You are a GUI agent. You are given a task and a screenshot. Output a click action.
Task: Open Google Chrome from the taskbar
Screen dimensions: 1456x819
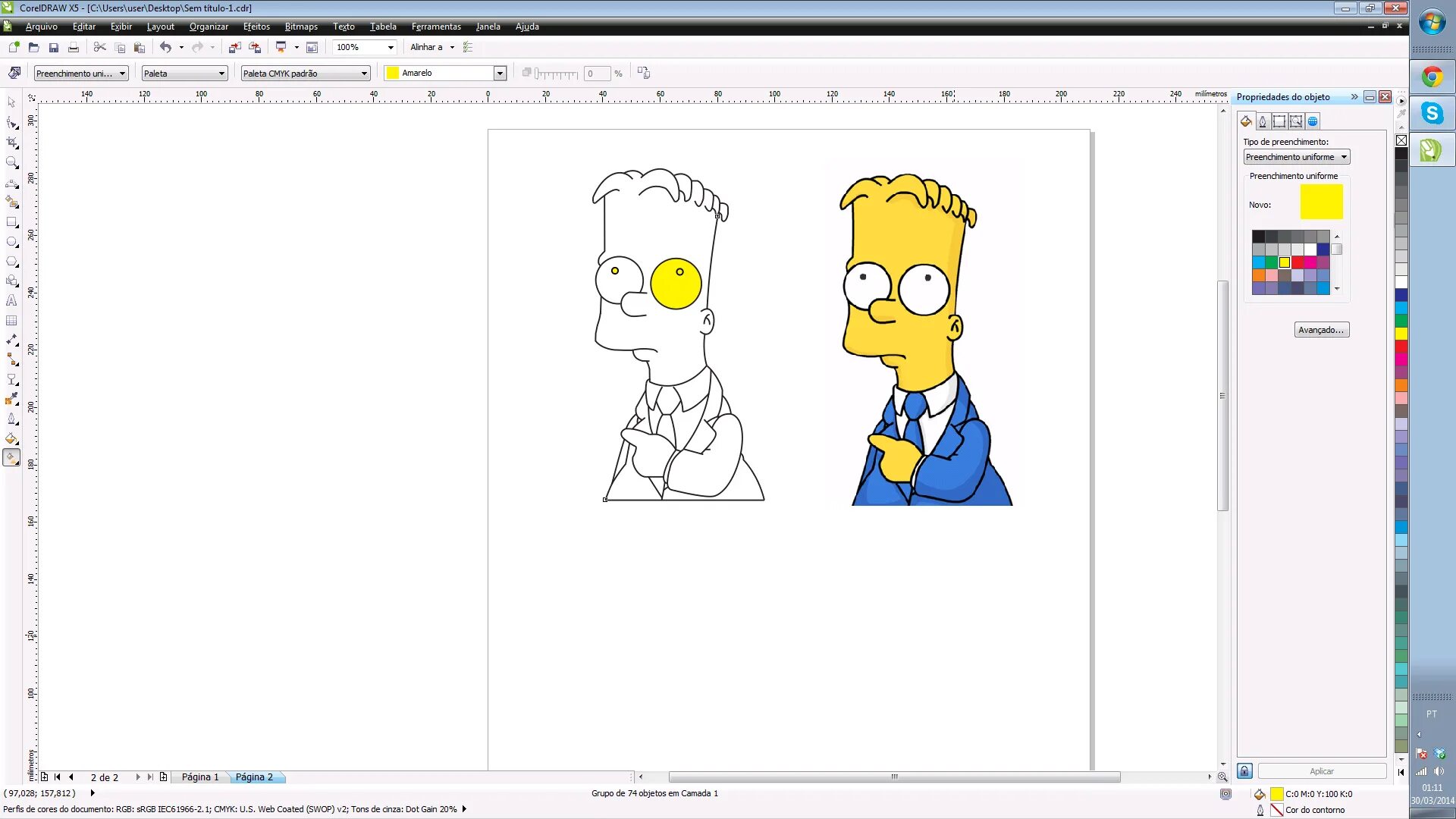click(1432, 77)
